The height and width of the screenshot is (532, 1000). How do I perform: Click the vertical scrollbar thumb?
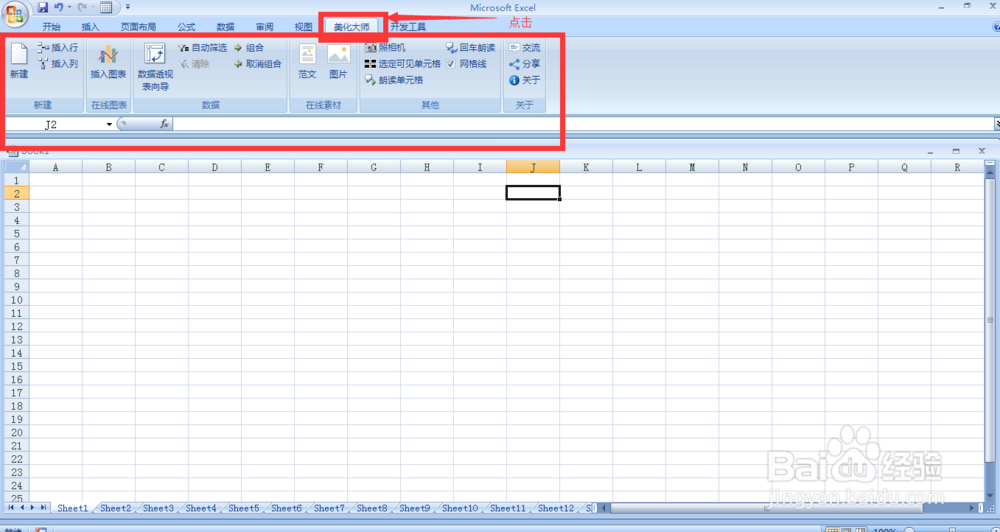(990, 320)
